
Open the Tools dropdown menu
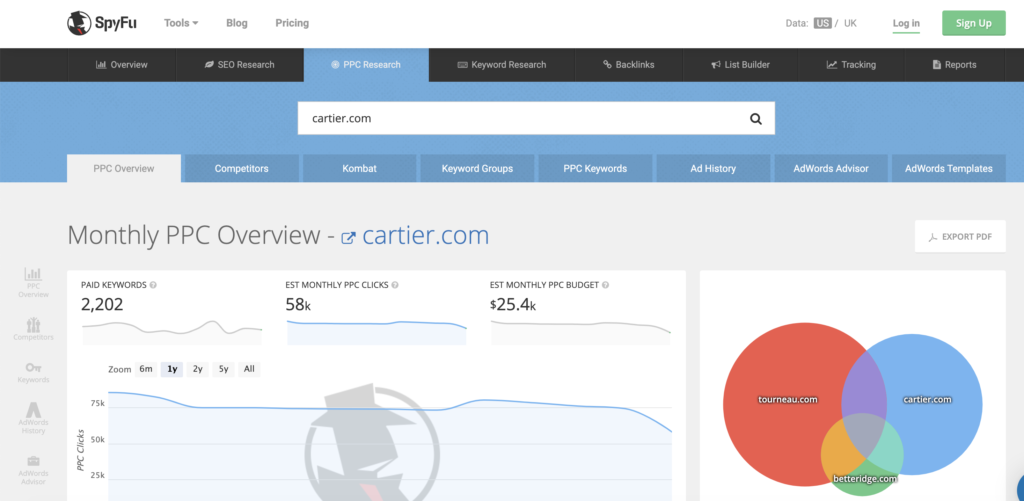(181, 23)
